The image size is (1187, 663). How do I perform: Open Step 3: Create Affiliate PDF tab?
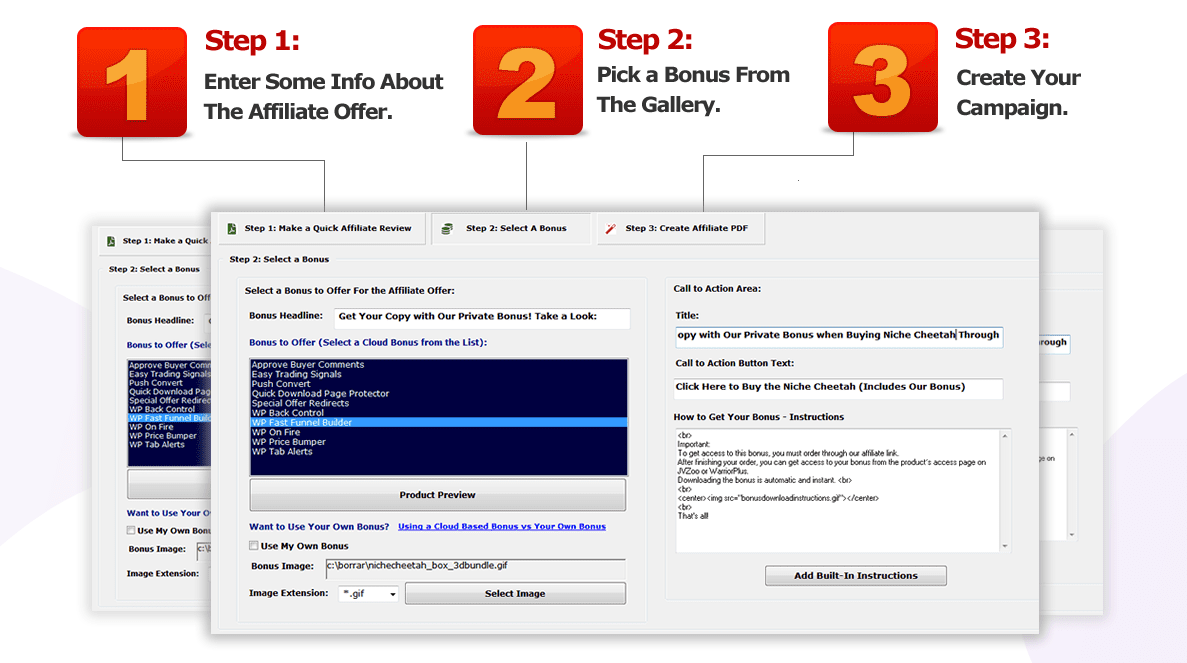click(x=681, y=229)
